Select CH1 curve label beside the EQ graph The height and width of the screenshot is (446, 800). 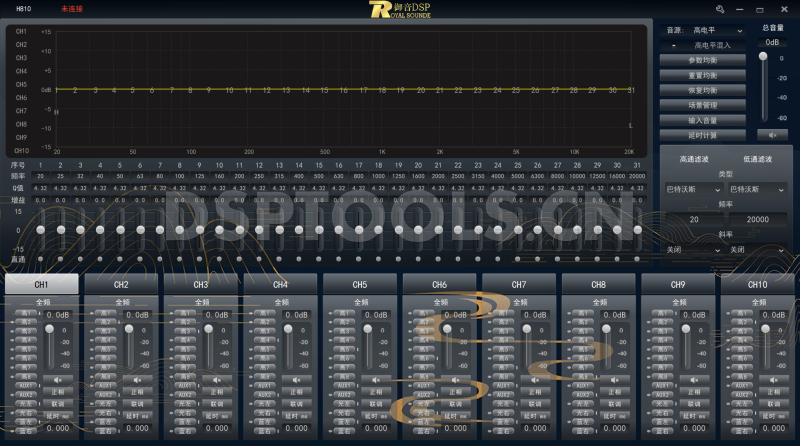pyautogui.click(x=21, y=31)
